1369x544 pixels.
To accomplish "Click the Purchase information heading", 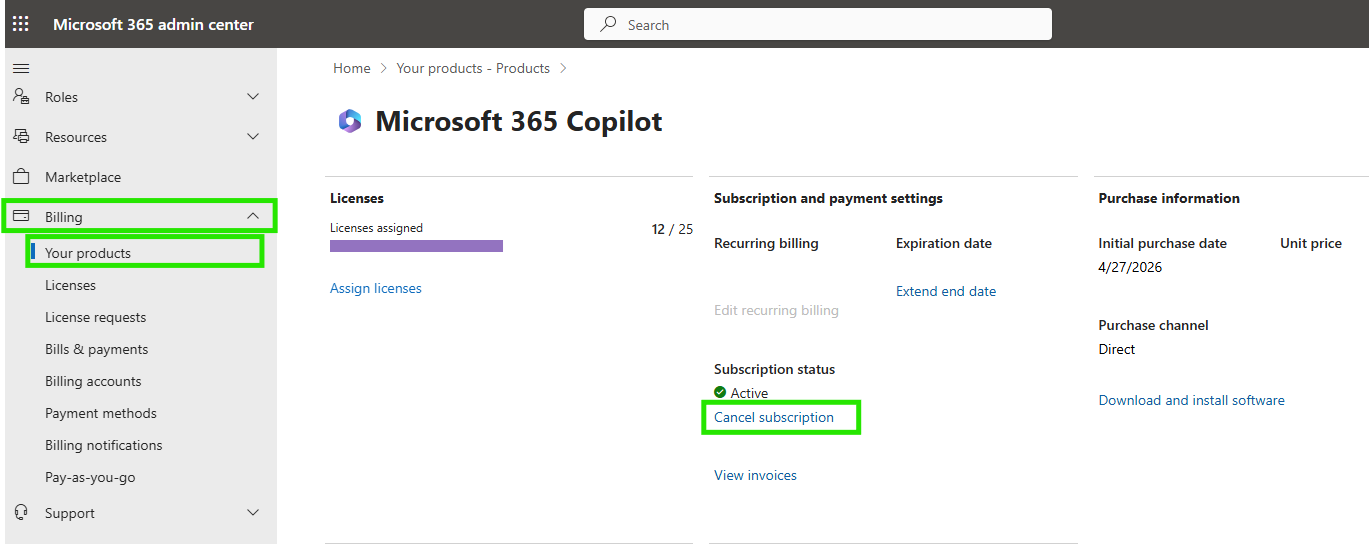I will (x=1169, y=198).
